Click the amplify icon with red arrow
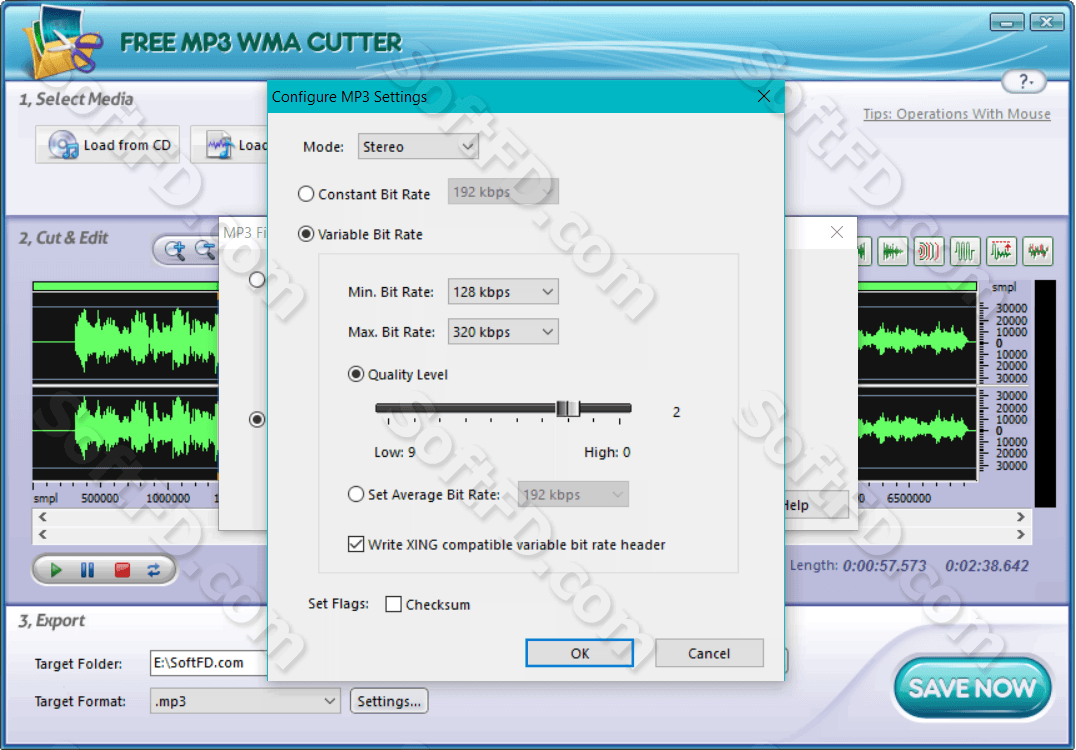Viewport: 1076px width, 750px height. click(x=1001, y=251)
